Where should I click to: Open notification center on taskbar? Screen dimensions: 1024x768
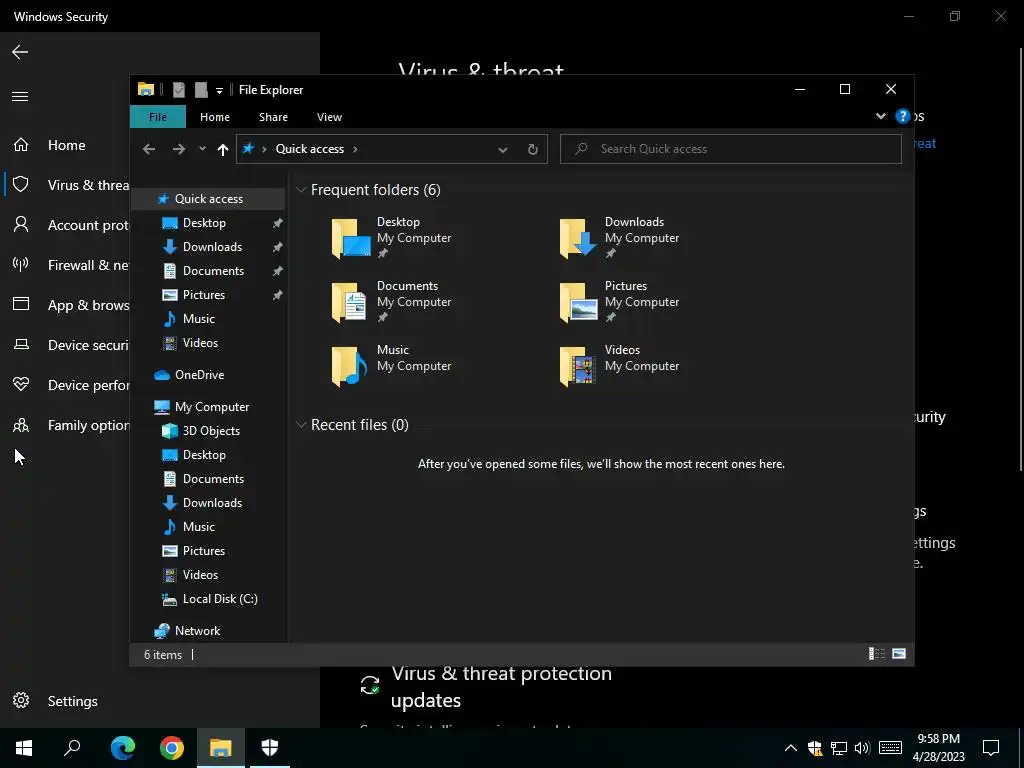coord(991,748)
